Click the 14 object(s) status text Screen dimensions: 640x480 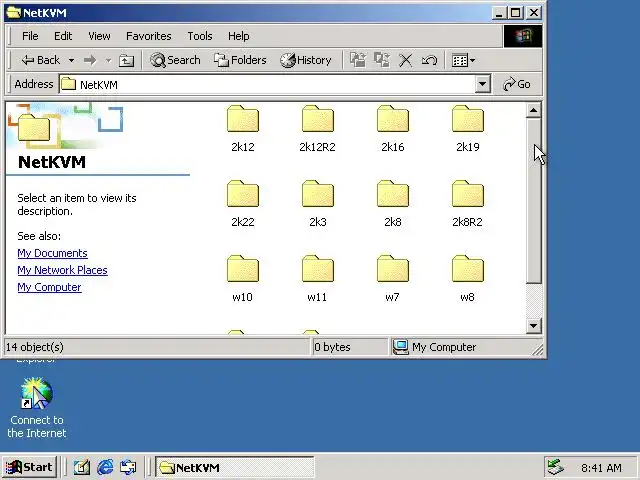[35, 347]
